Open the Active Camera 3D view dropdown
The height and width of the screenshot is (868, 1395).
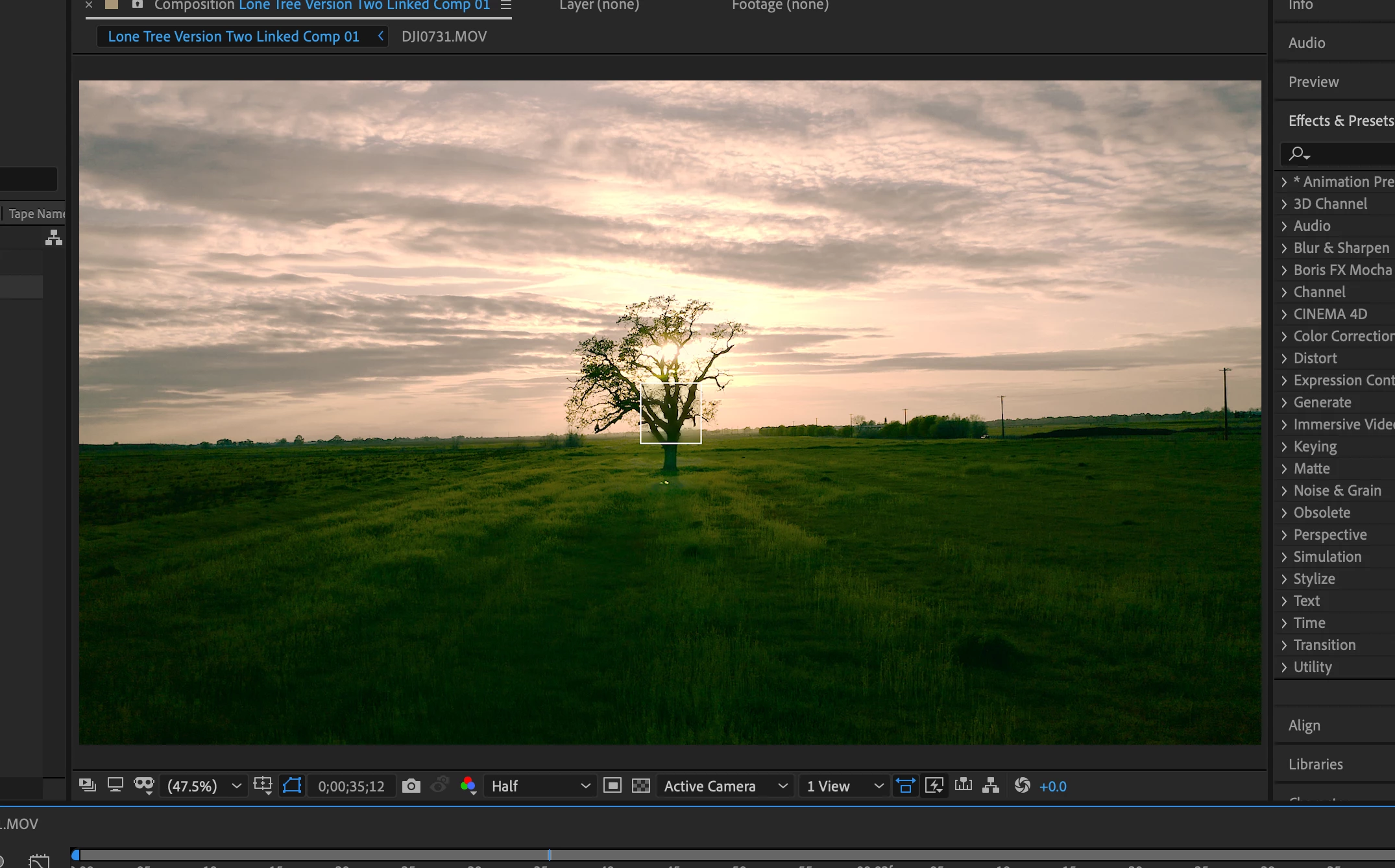tap(725, 786)
